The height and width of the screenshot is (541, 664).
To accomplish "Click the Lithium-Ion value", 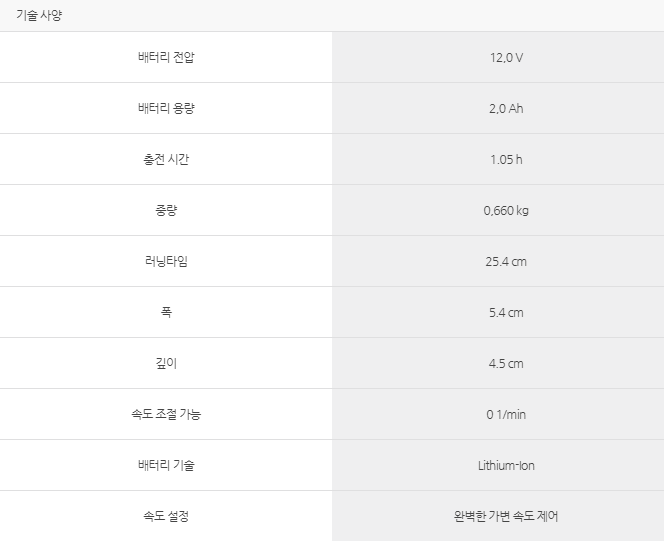I will click(x=506, y=466).
